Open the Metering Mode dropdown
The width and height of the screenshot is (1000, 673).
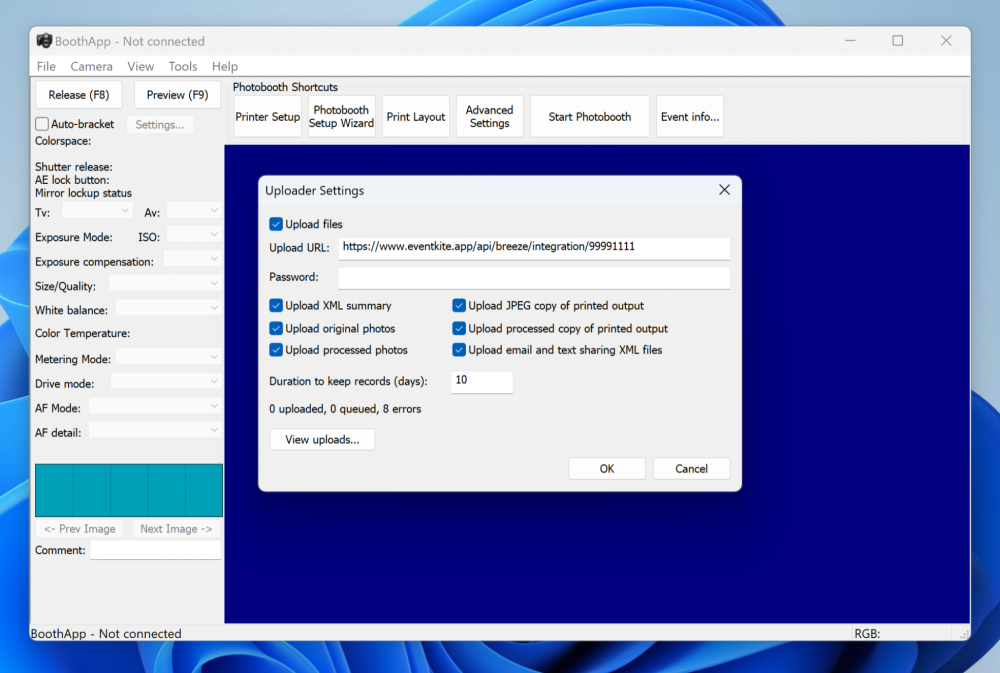point(168,357)
